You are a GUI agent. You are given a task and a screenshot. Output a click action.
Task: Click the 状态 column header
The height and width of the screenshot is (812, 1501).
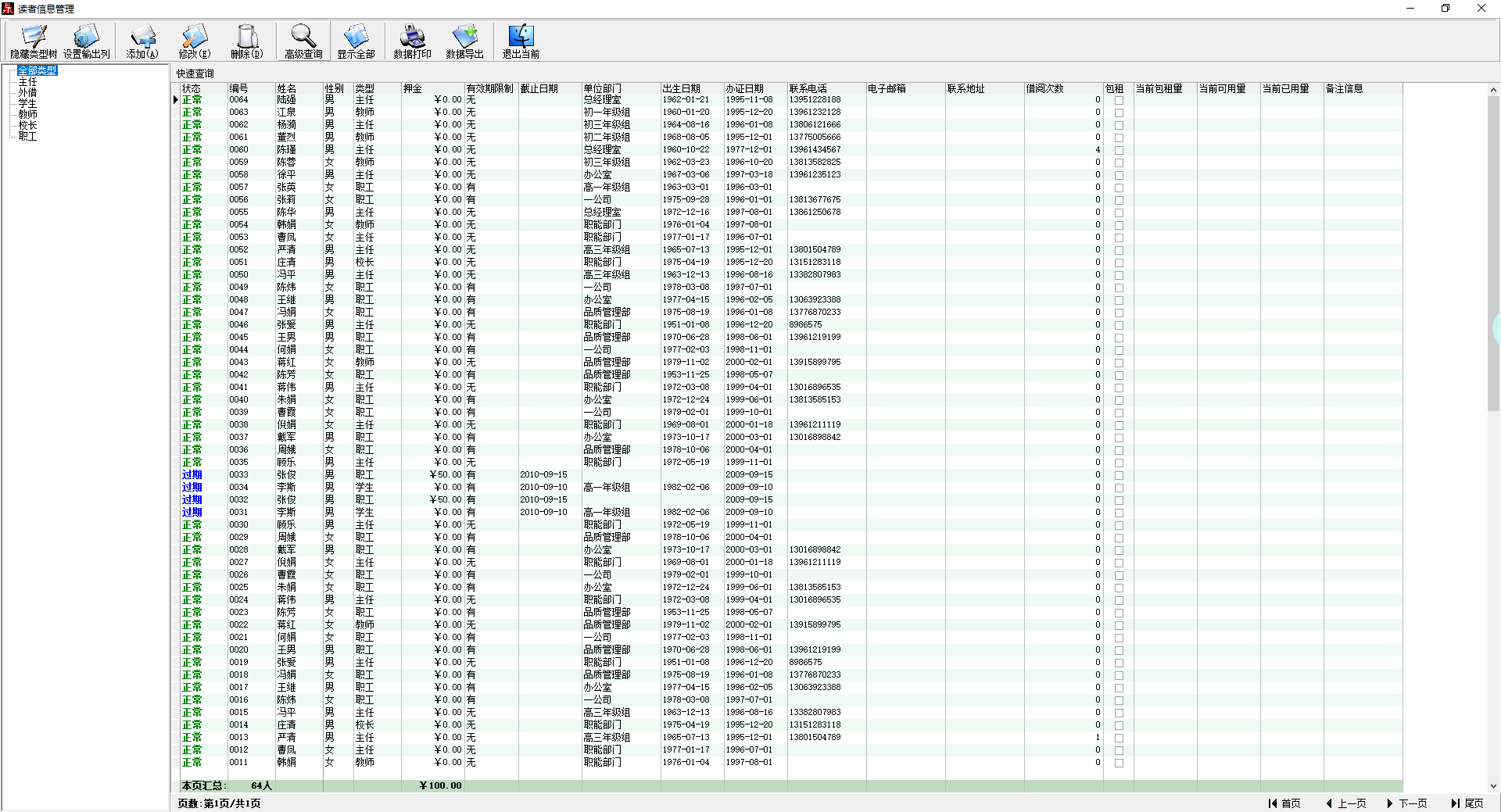point(204,88)
